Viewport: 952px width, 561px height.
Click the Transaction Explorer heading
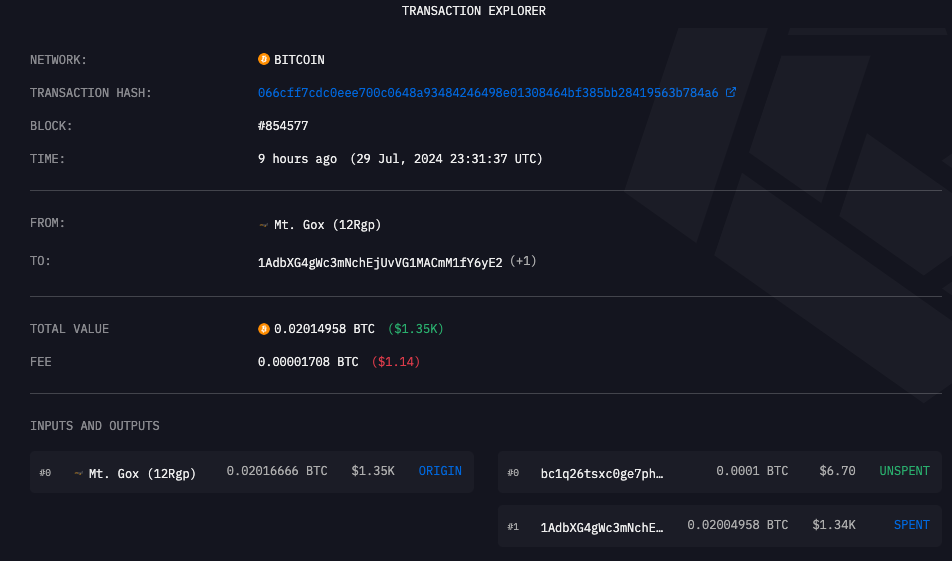click(x=474, y=11)
